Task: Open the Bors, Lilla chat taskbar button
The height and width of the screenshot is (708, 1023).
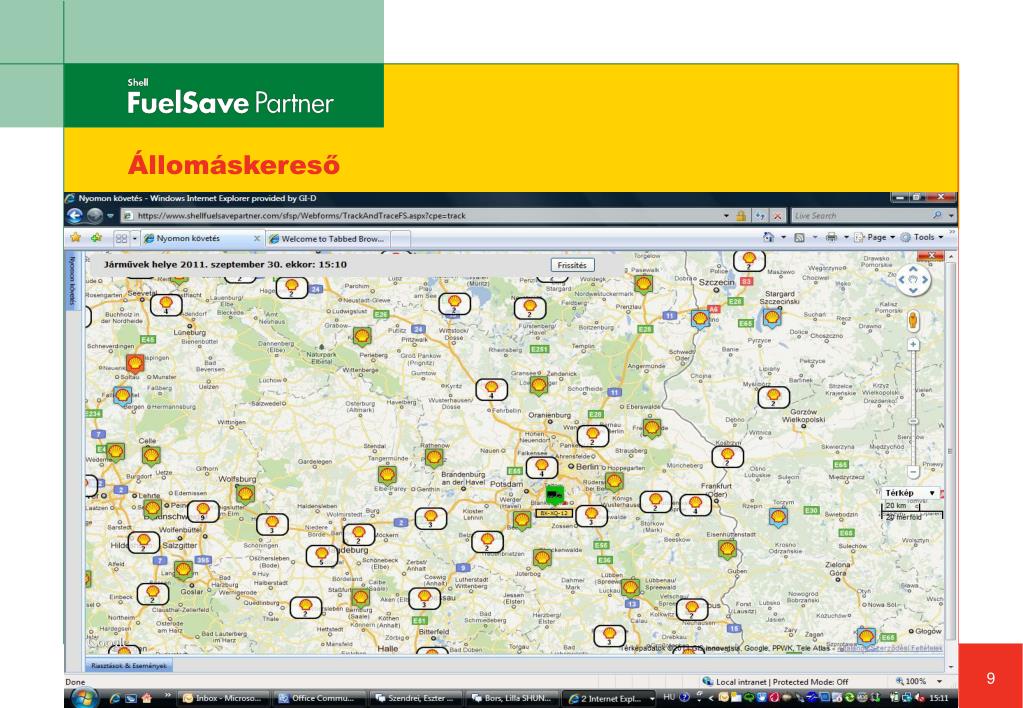Action: click(x=513, y=698)
